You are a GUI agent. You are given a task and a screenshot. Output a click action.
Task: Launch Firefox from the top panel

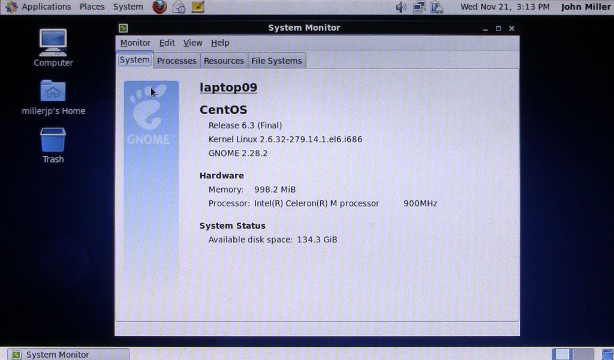click(x=159, y=7)
